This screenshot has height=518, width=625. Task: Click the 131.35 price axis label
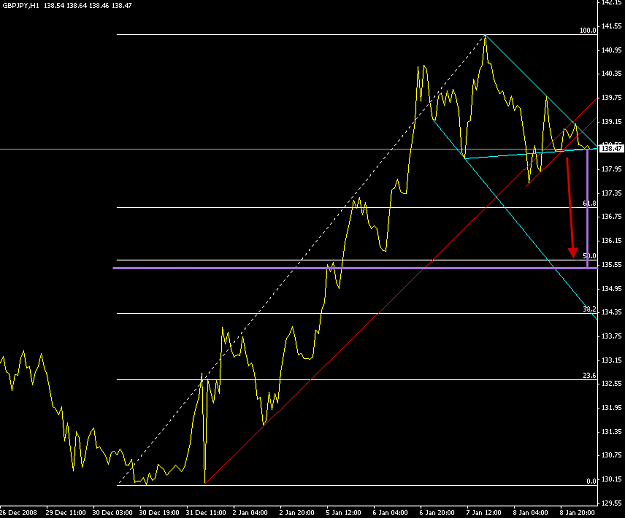click(x=611, y=432)
